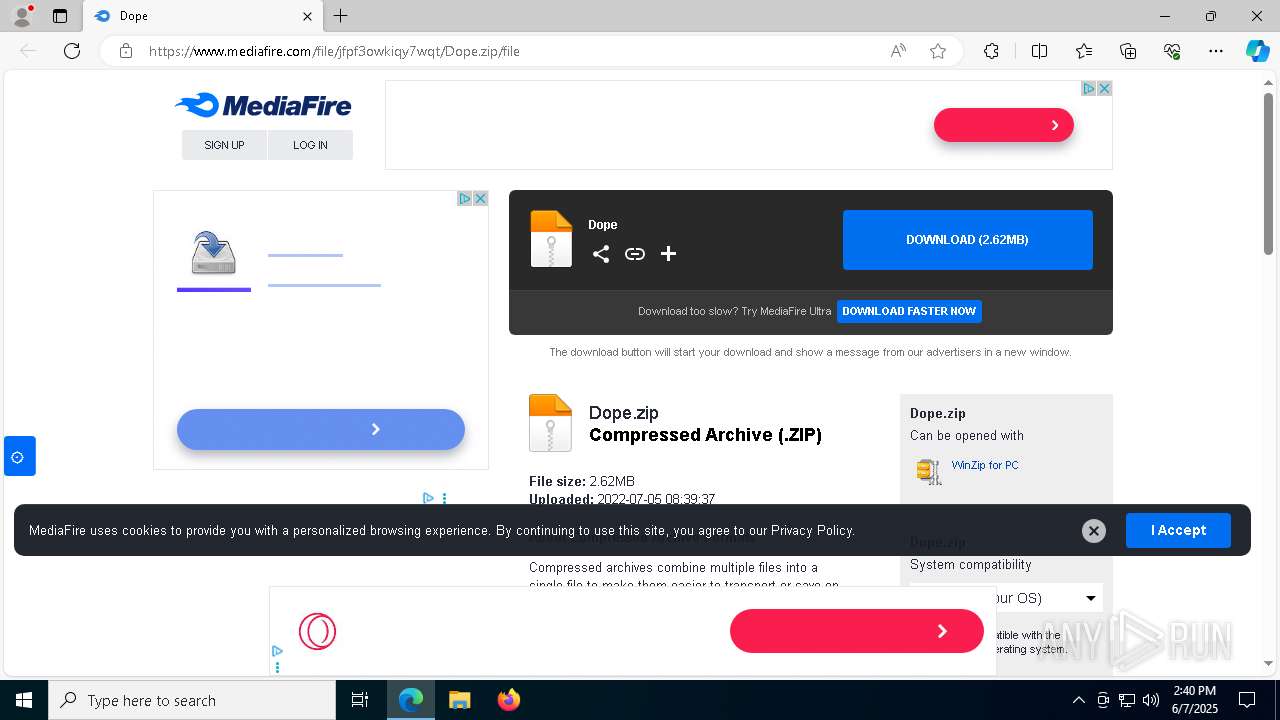Close the top banner ad X
1280x720 pixels.
pos(1104,88)
